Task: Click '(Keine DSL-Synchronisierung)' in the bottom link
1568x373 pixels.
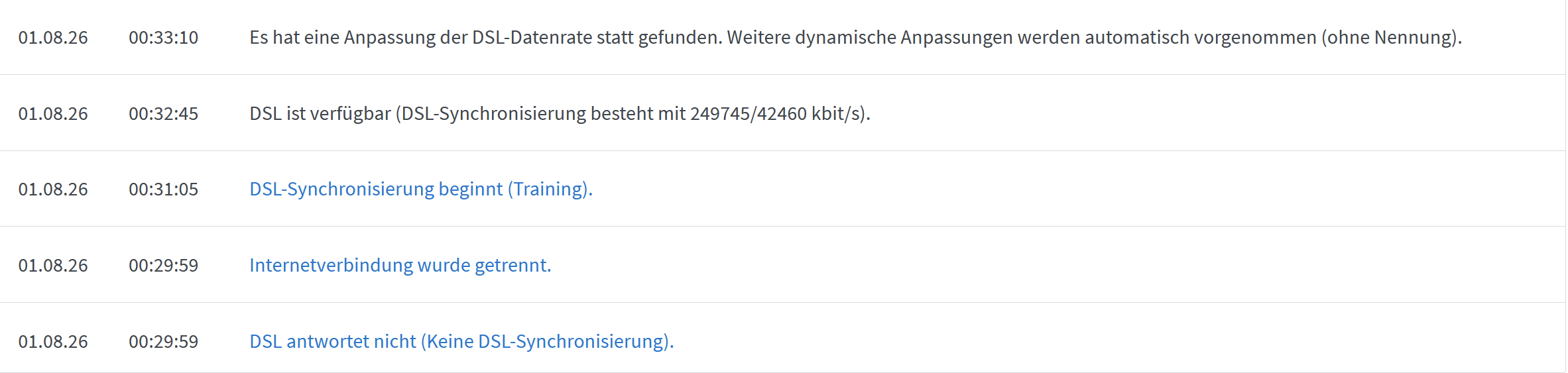Action: pos(546,341)
